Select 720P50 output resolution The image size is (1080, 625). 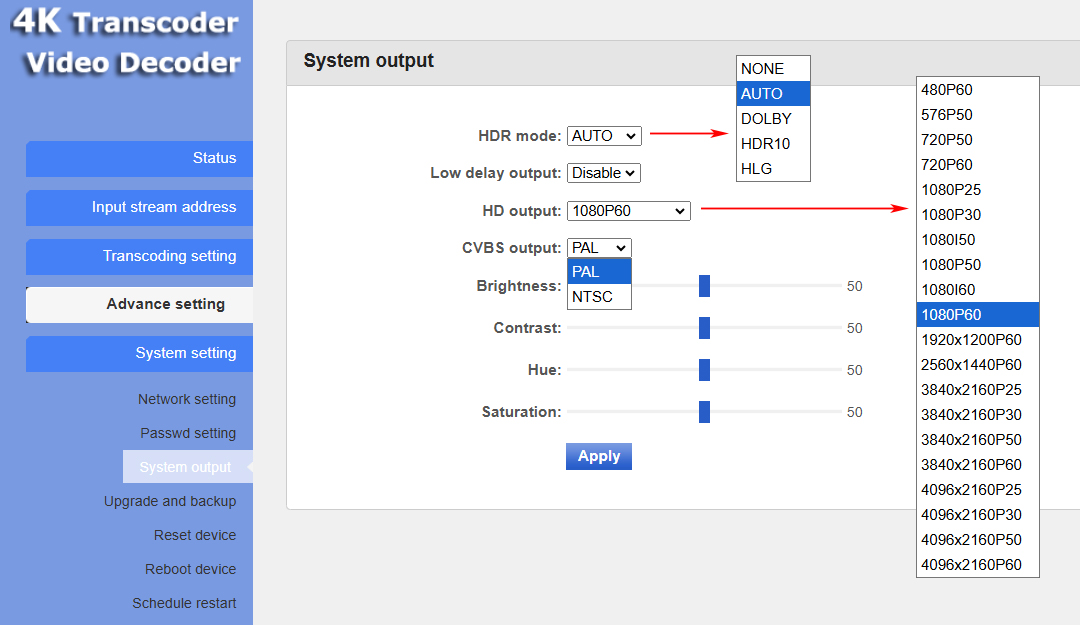[977, 140]
